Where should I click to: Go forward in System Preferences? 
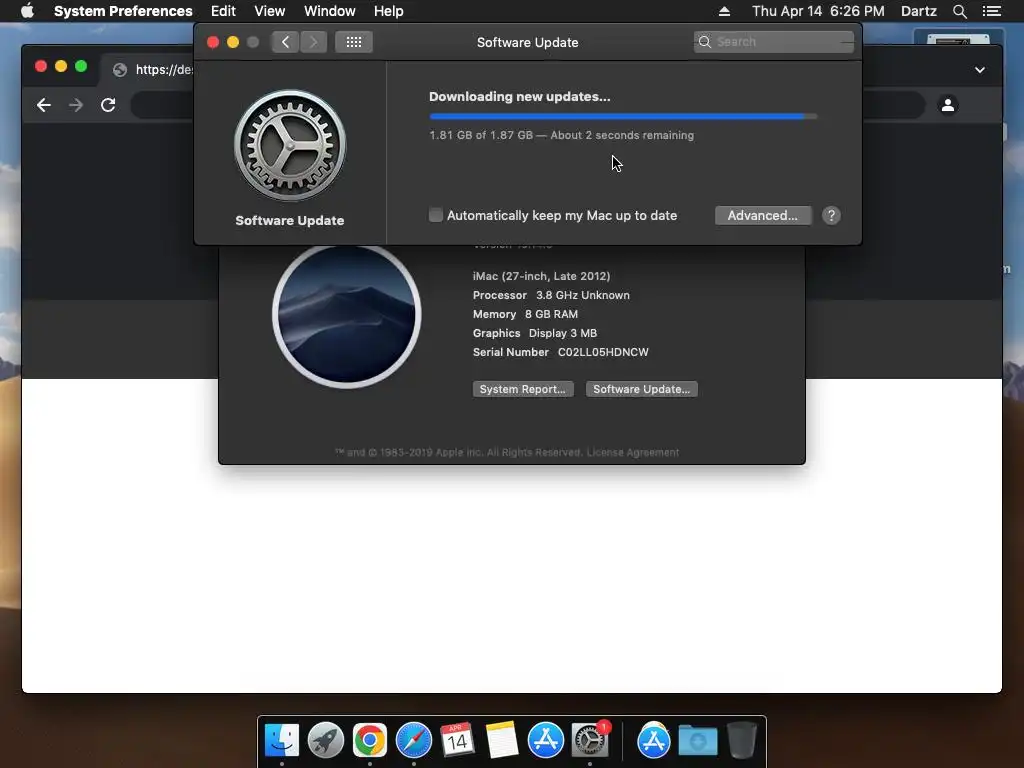[313, 42]
